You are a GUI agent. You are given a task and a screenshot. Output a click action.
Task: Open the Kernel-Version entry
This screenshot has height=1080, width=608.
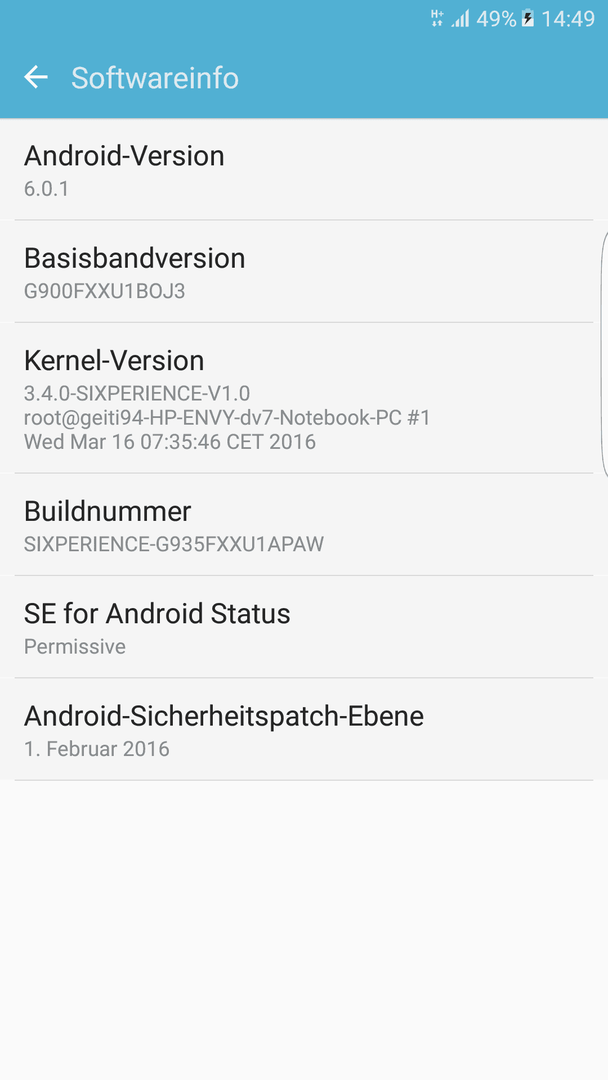tap(304, 397)
